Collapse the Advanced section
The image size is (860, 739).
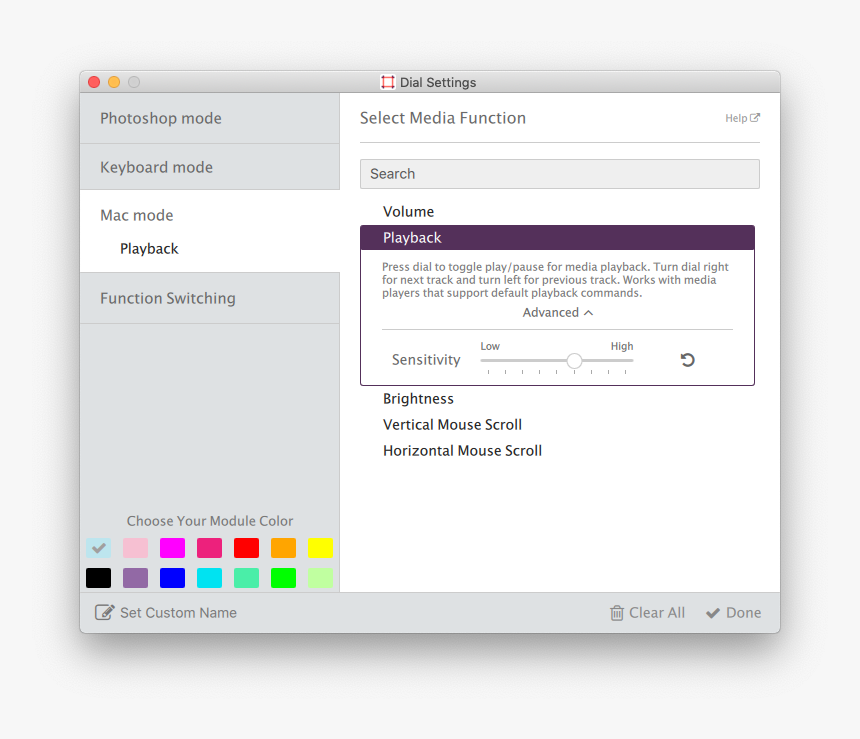click(x=557, y=312)
